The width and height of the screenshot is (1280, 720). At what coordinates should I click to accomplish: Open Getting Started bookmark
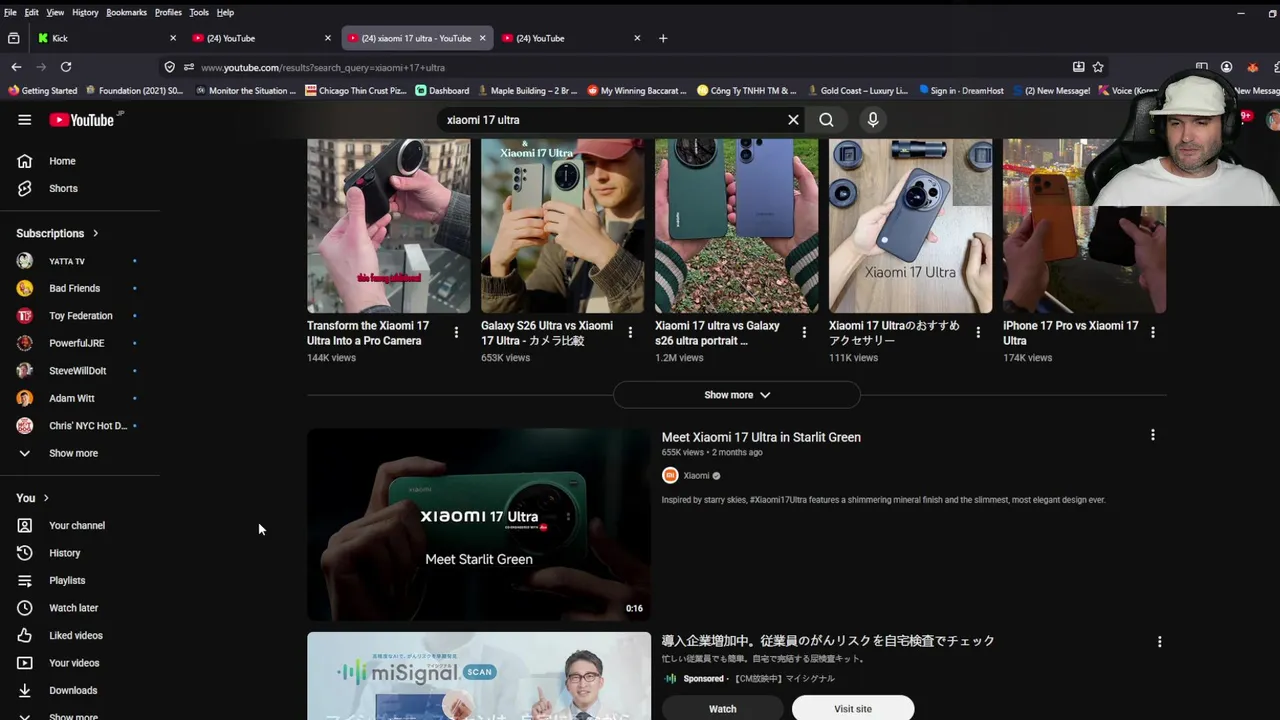tap(43, 91)
